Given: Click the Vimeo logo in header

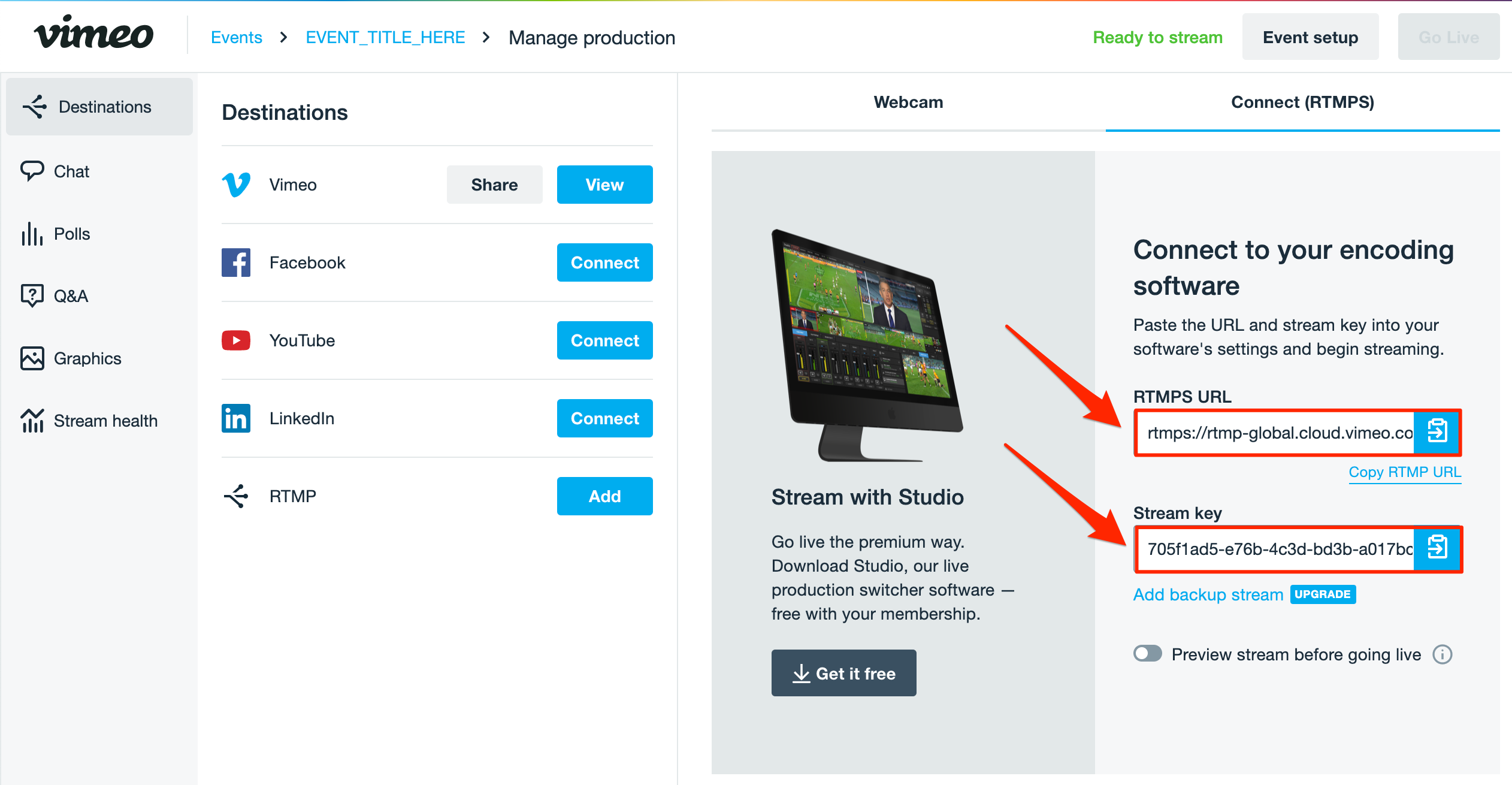Looking at the screenshot, I should coord(93,35).
